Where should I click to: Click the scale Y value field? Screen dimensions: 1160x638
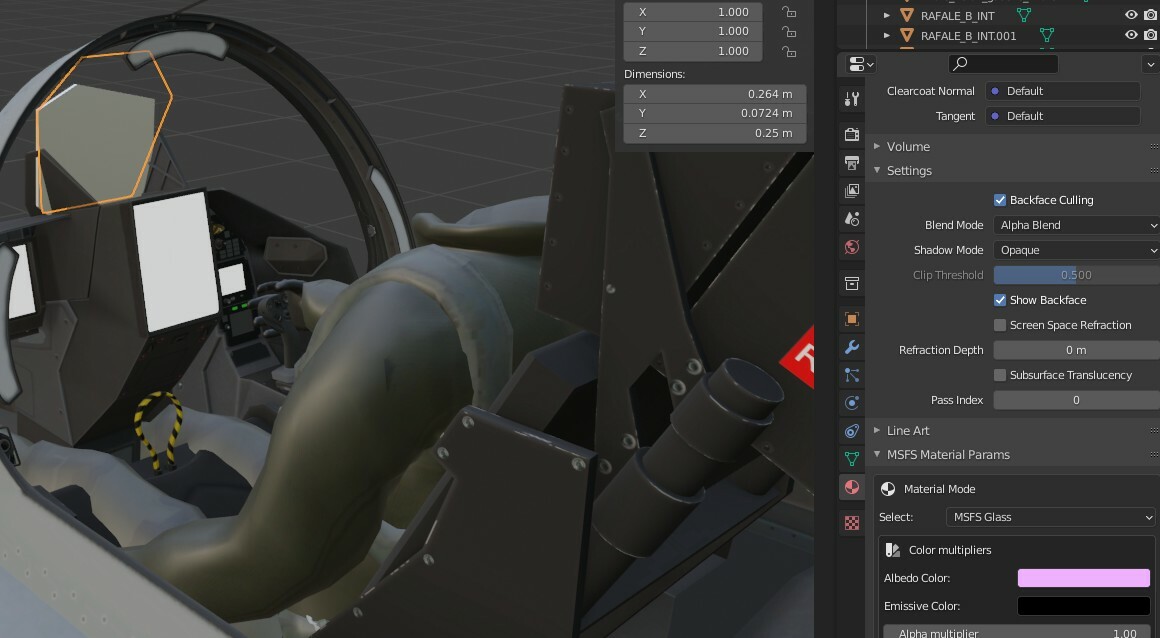pos(693,31)
